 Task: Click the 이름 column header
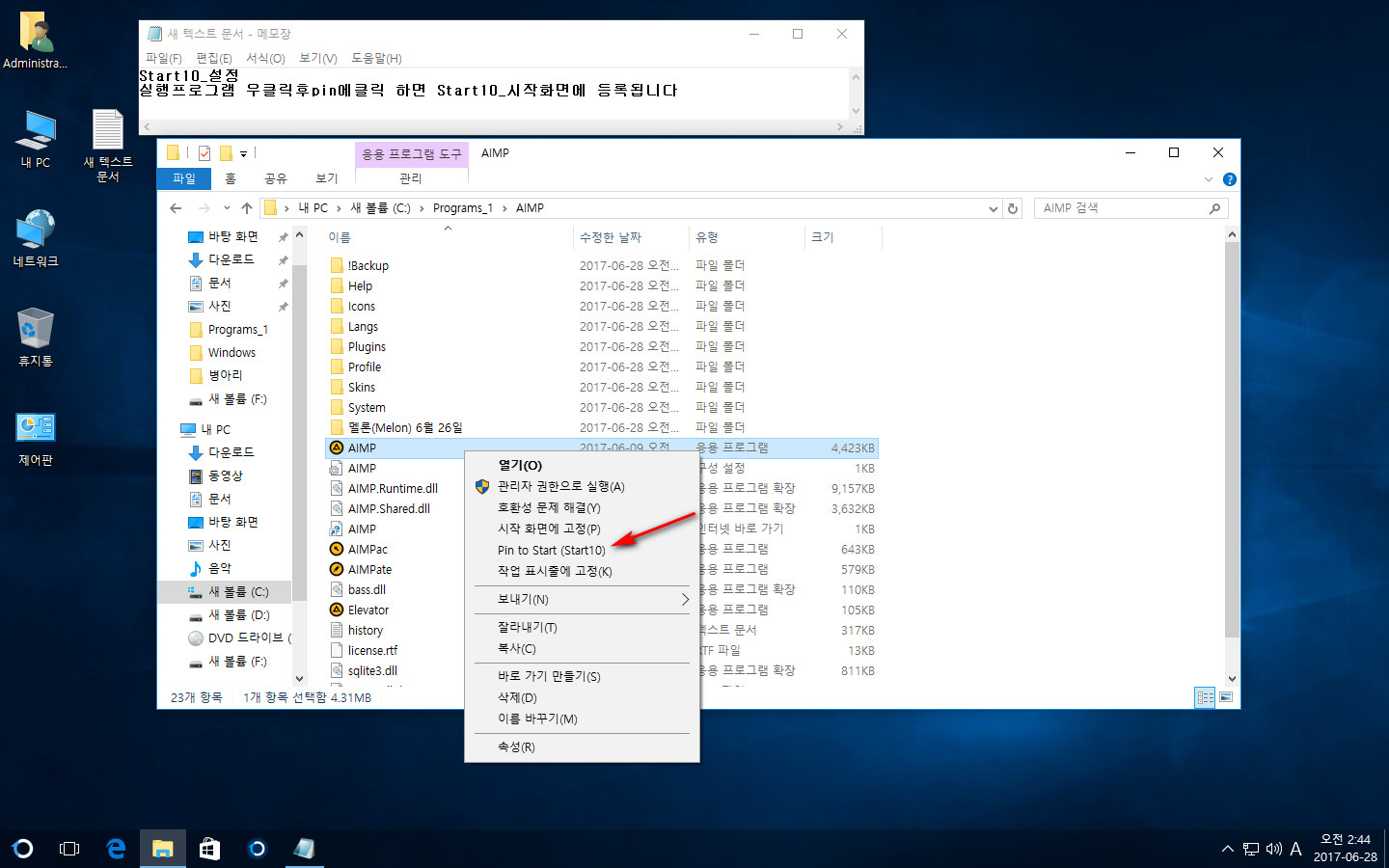pyautogui.click(x=449, y=237)
